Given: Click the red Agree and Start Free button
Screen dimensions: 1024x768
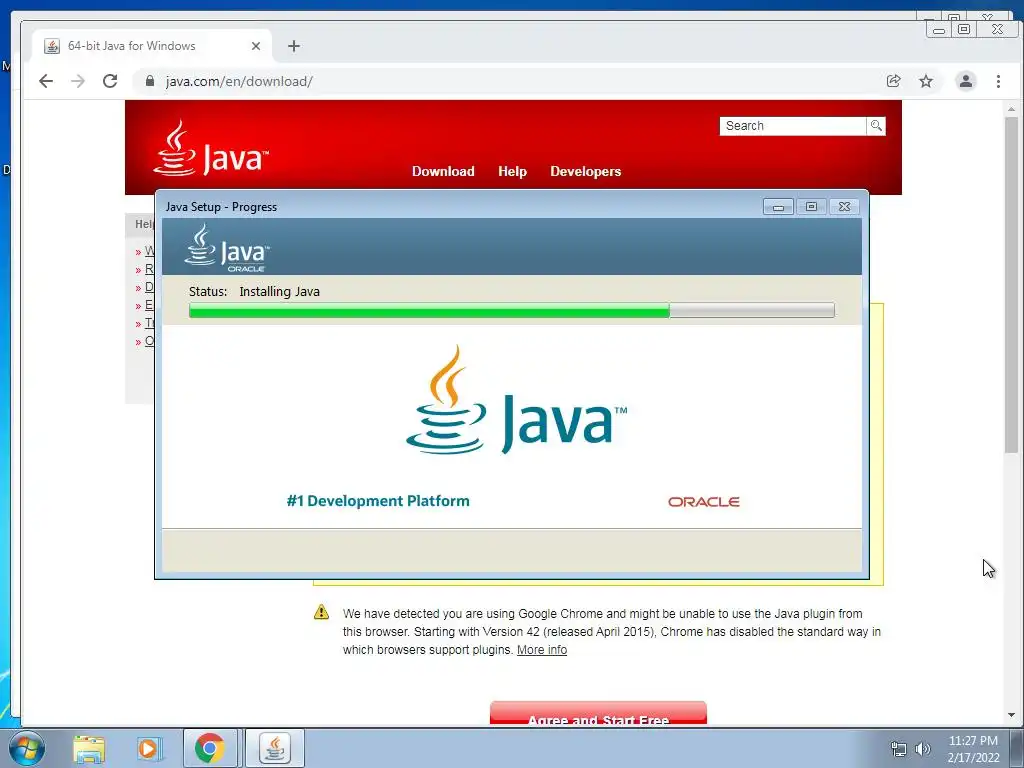Looking at the screenshot, I should pyautogui.click(x=598, y=713).
